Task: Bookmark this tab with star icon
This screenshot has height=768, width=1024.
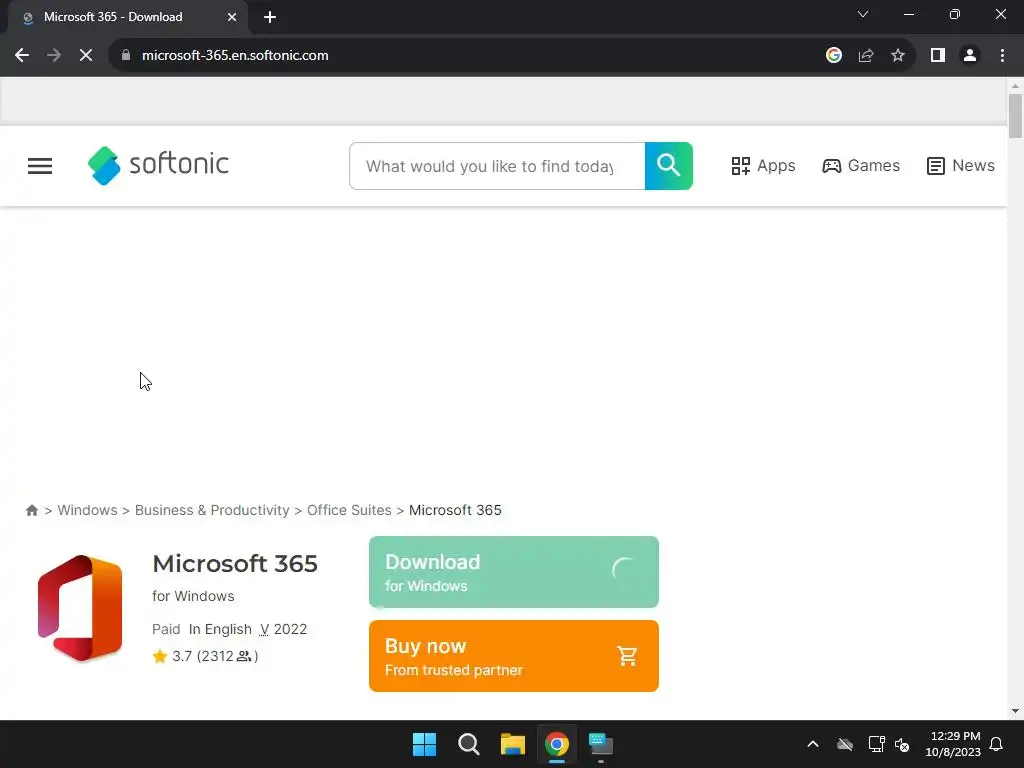Action: coord(898,56)
